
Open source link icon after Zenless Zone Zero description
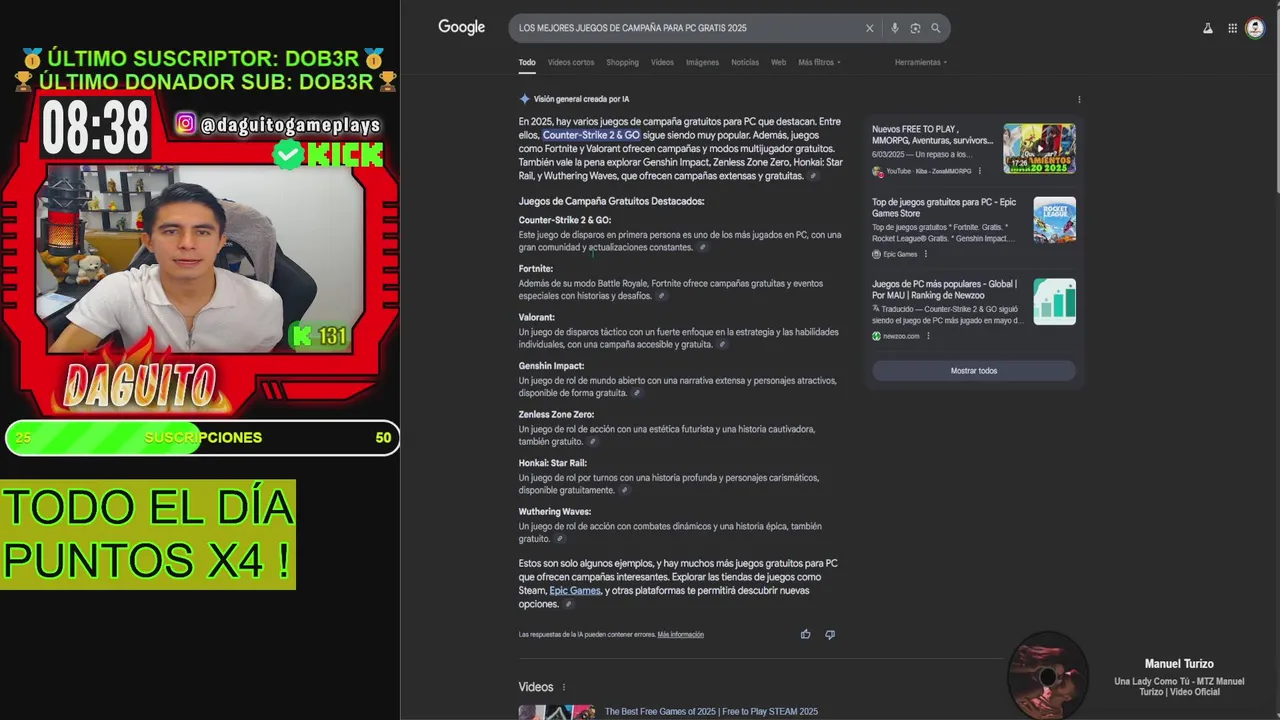coord(592,441)
